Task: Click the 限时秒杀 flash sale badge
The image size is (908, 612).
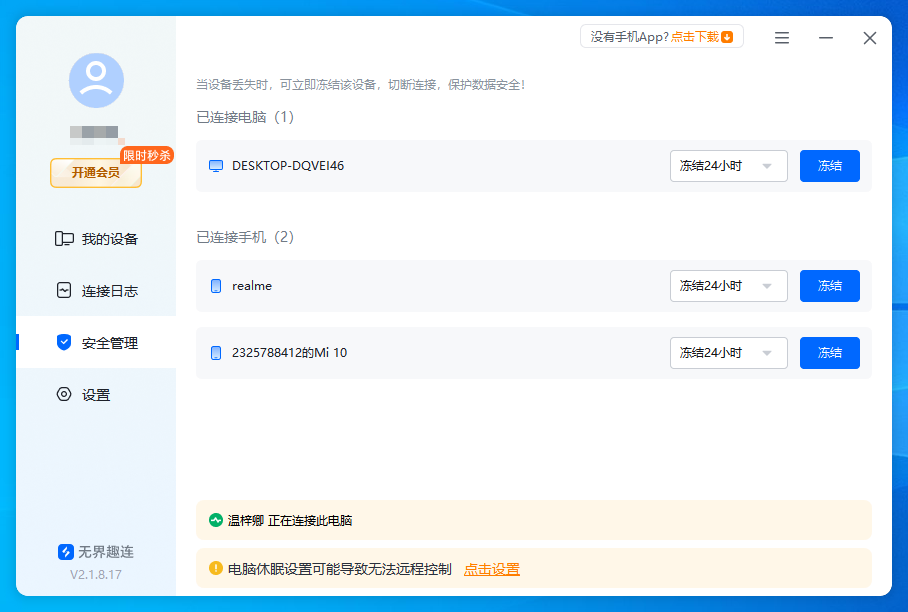Action: 148,155
